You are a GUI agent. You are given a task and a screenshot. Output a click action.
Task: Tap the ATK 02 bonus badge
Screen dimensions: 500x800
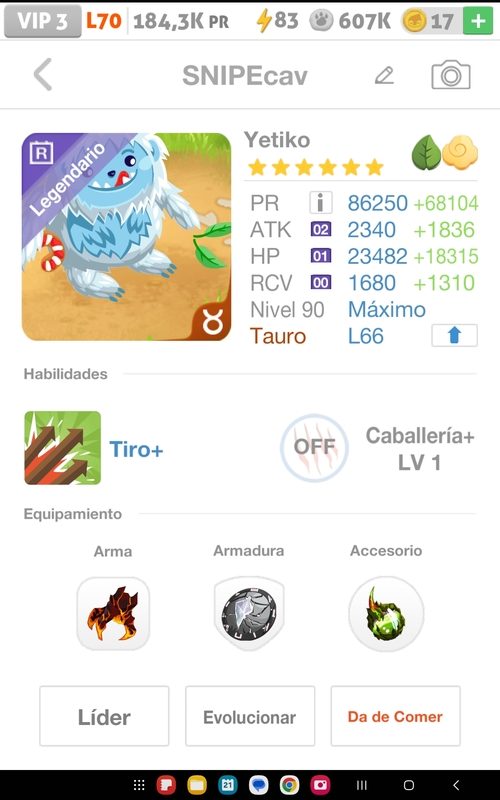[x=320, y=229]
